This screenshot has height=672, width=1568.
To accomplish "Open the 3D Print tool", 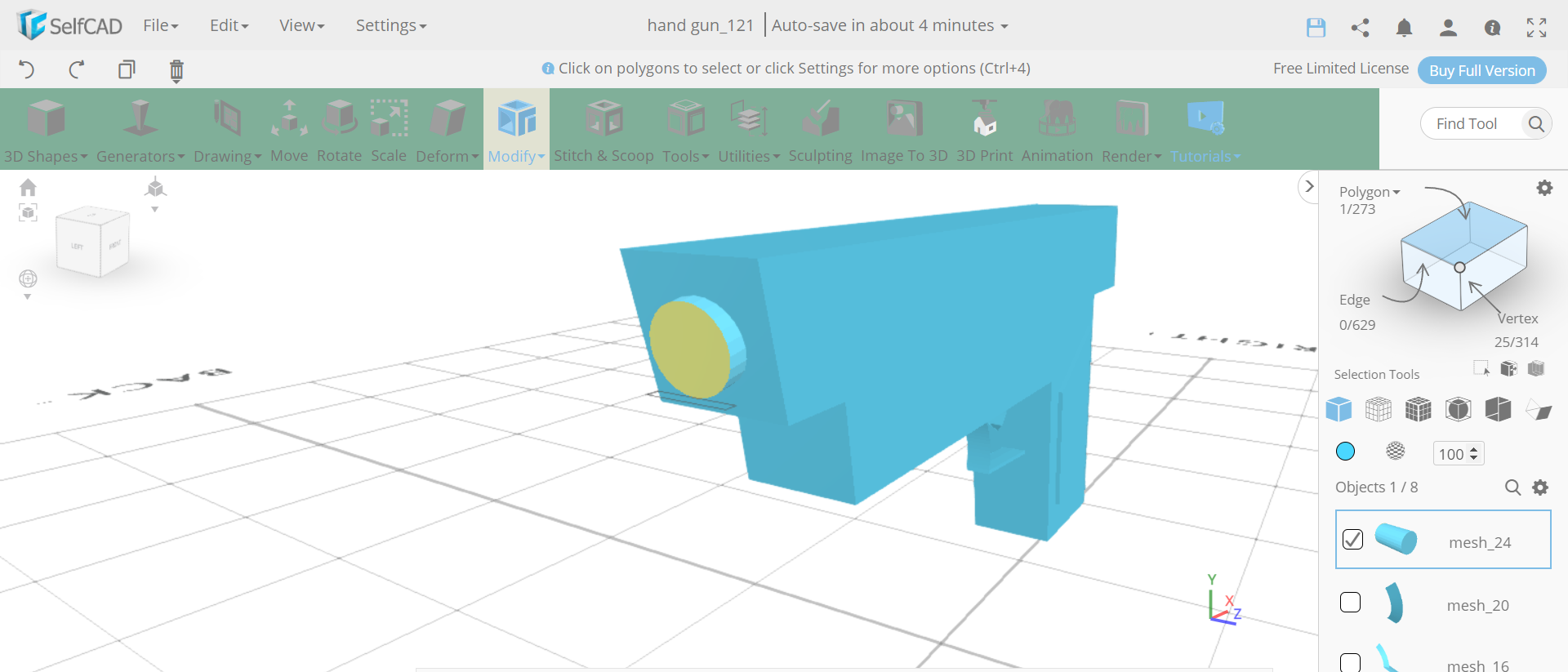I will (x=984, y=131).
